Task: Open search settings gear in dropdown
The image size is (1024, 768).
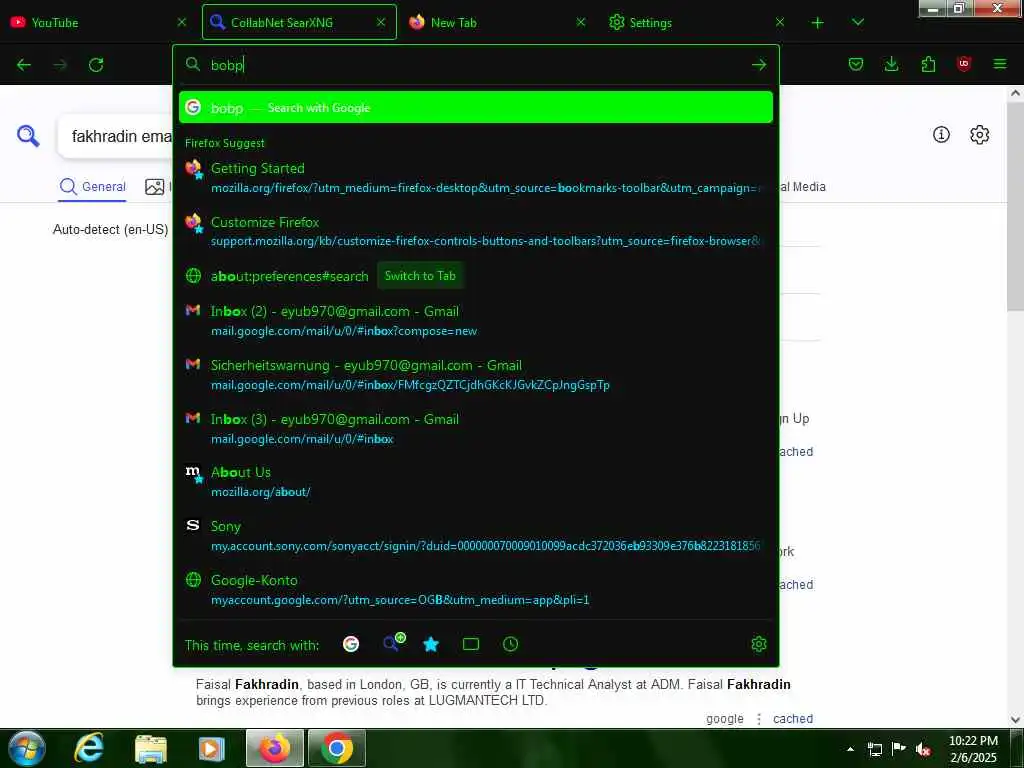Action: click(759, 645)
